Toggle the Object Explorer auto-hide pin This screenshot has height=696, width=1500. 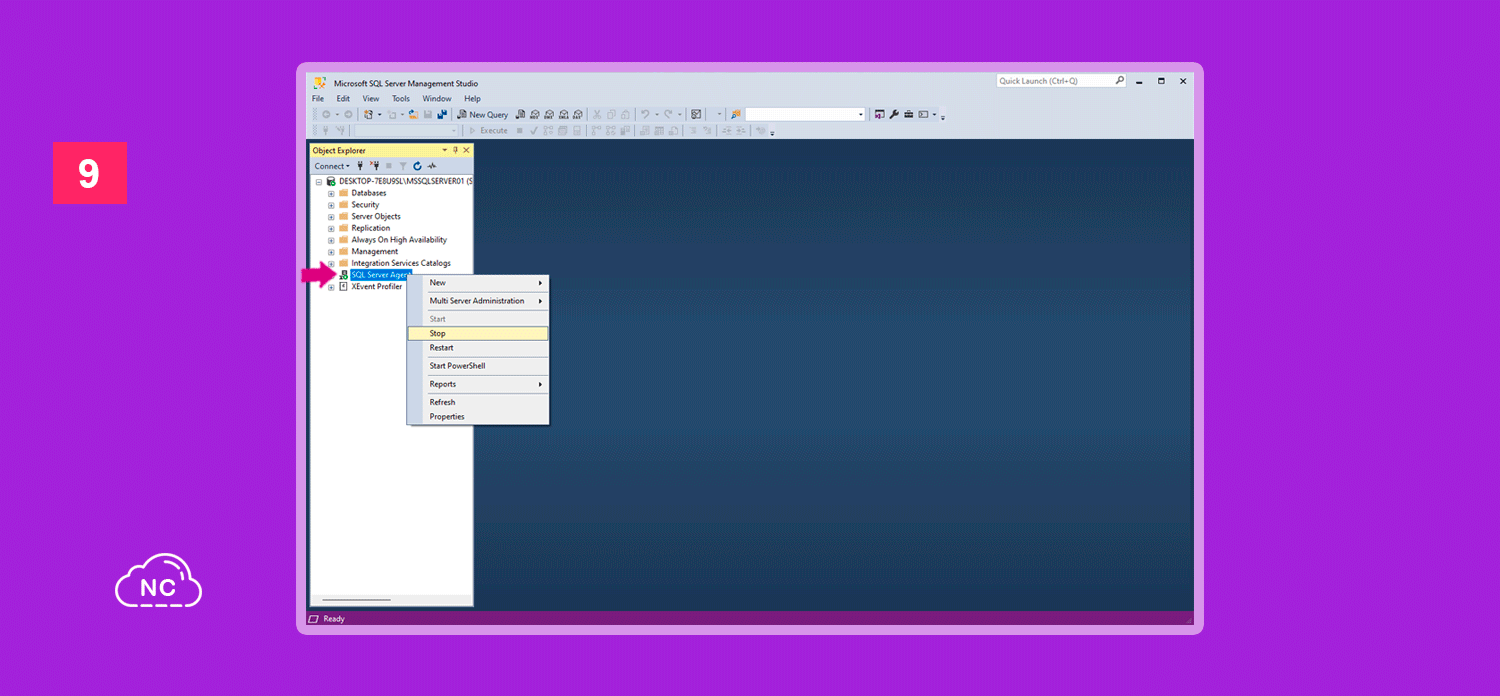click(x=455, y=150)
